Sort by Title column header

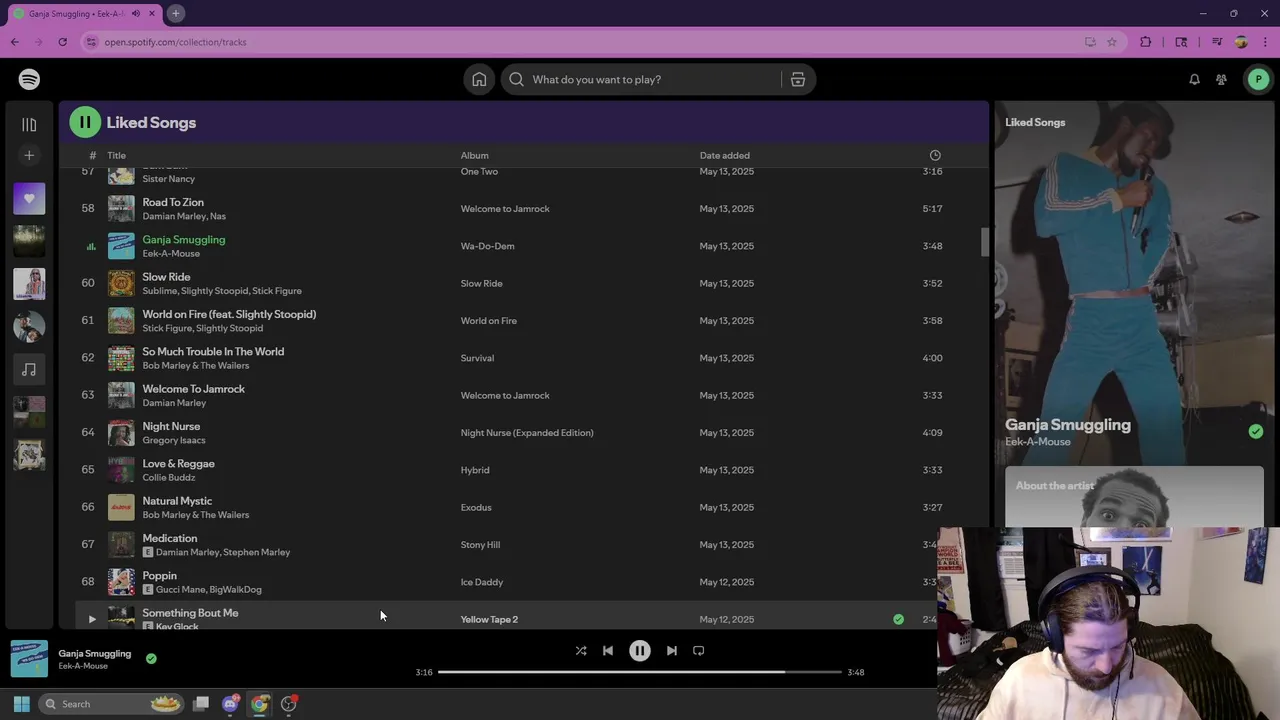tap(117, 155)
